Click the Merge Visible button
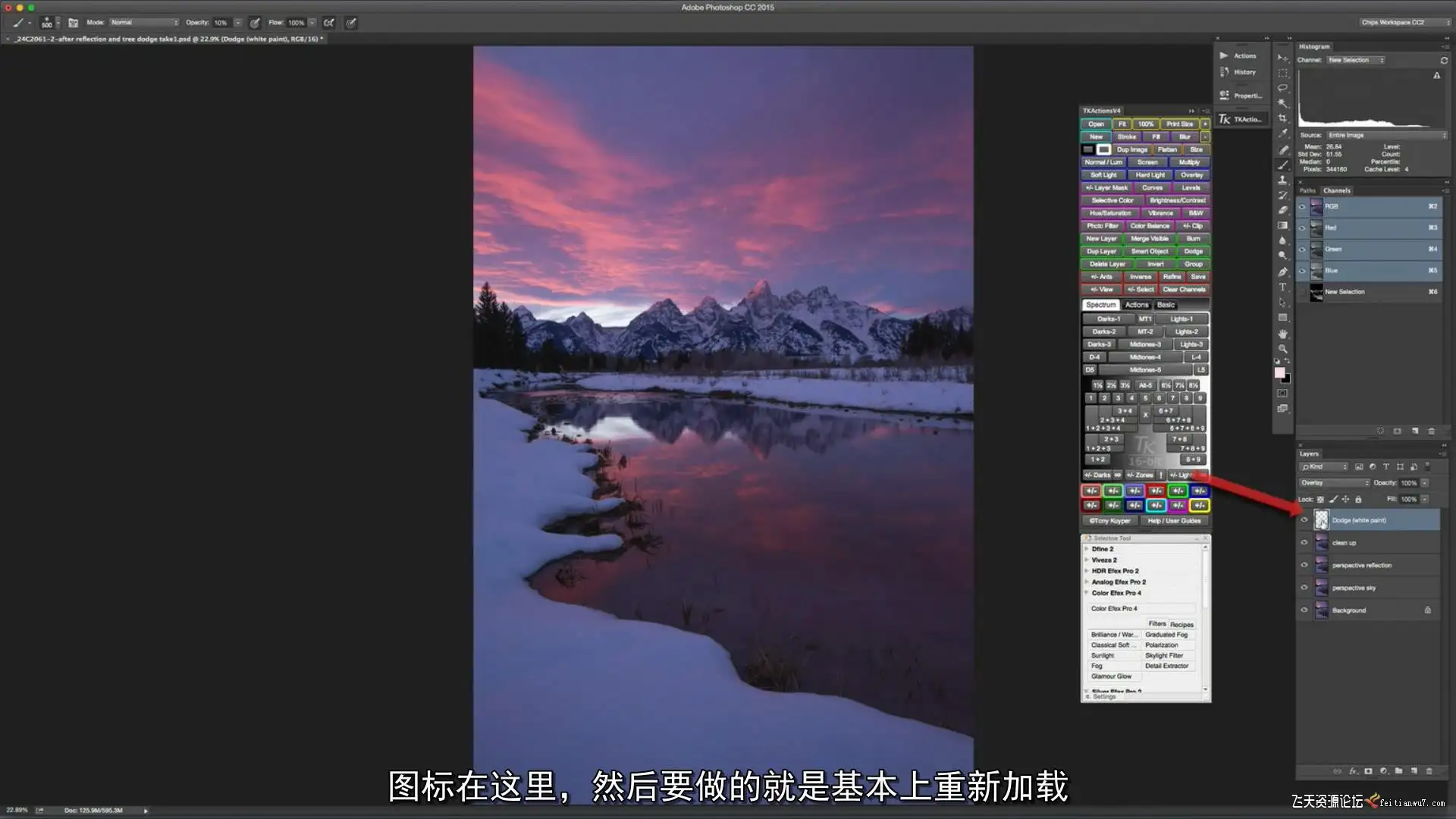The width and height of the screenshot is (1456, 819). (x=1149, y=239)
